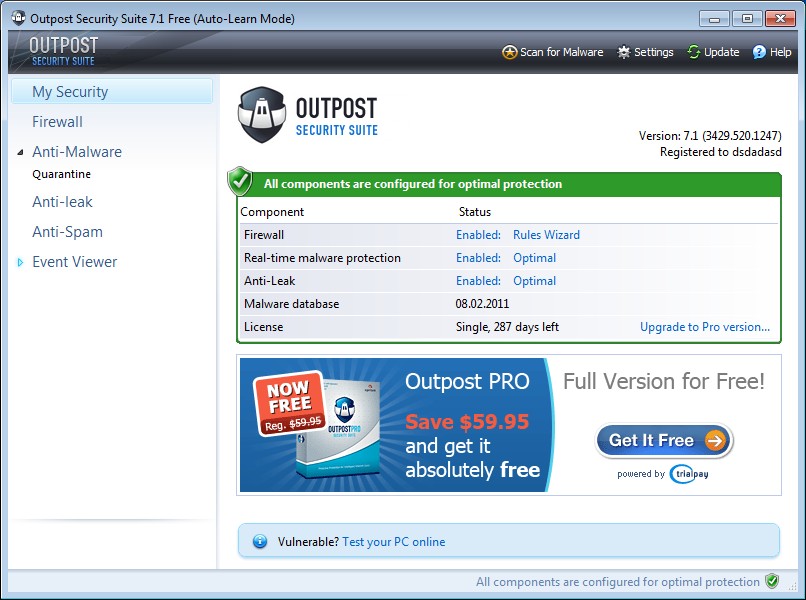Screen dimensions: 806x600
Task: Open the Firewall section in sidebar
Action: coord(57,122)
